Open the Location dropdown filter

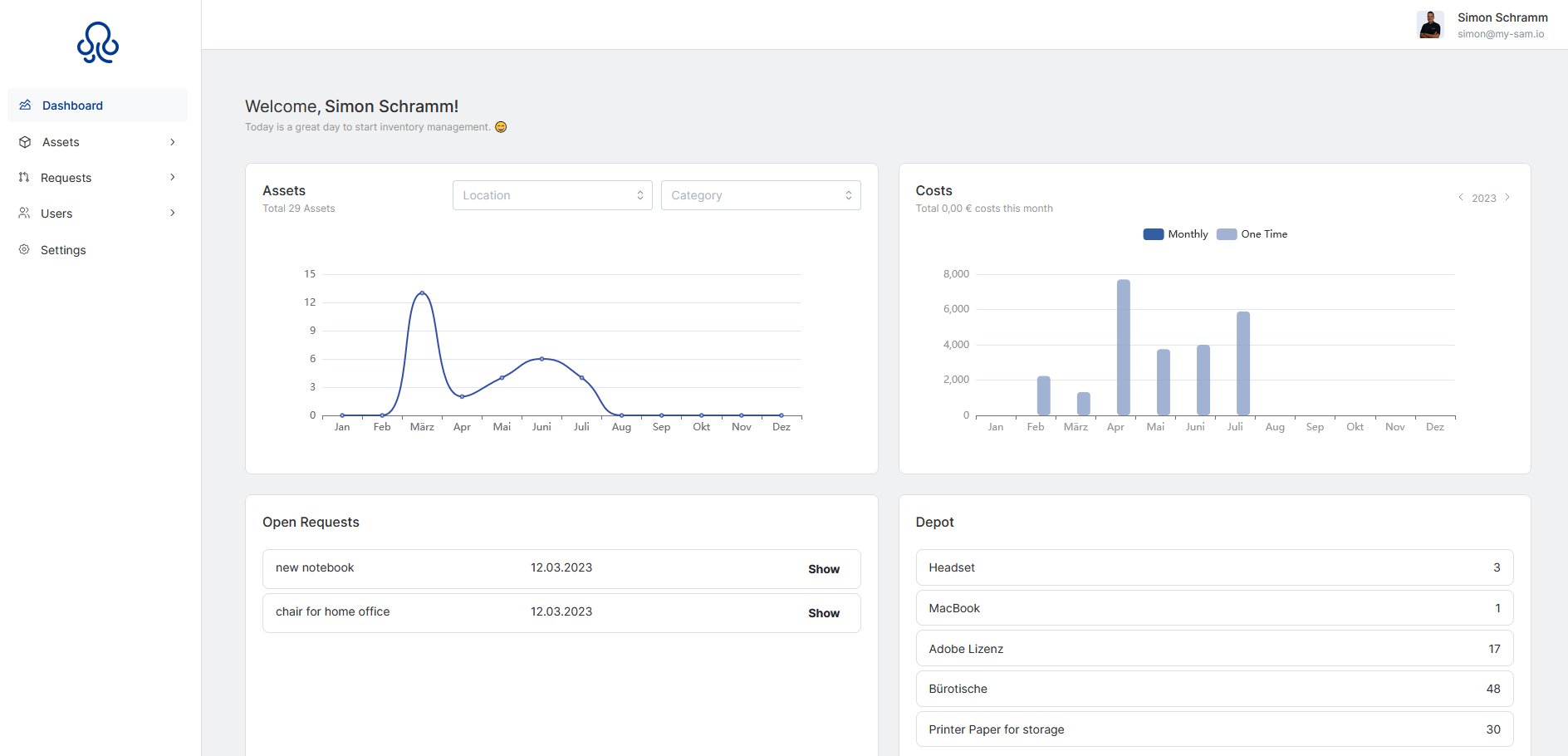552,195
